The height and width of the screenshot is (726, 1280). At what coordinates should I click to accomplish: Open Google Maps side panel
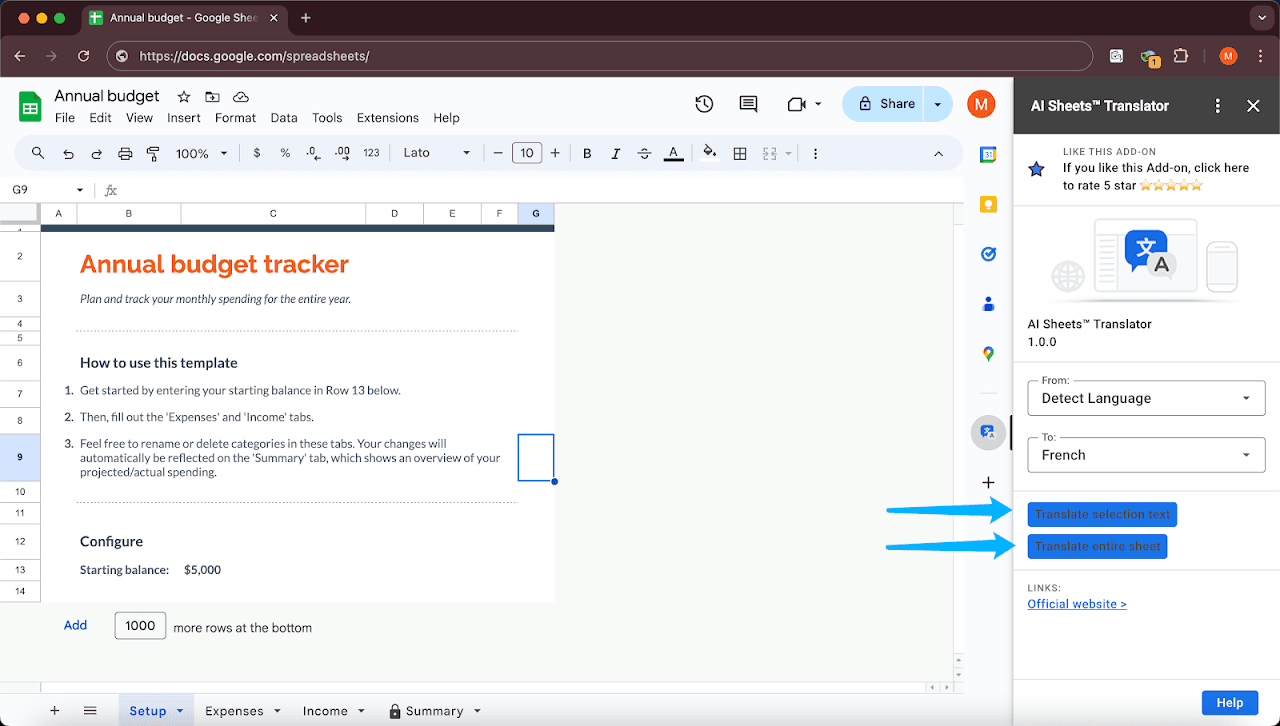(988, 354)
